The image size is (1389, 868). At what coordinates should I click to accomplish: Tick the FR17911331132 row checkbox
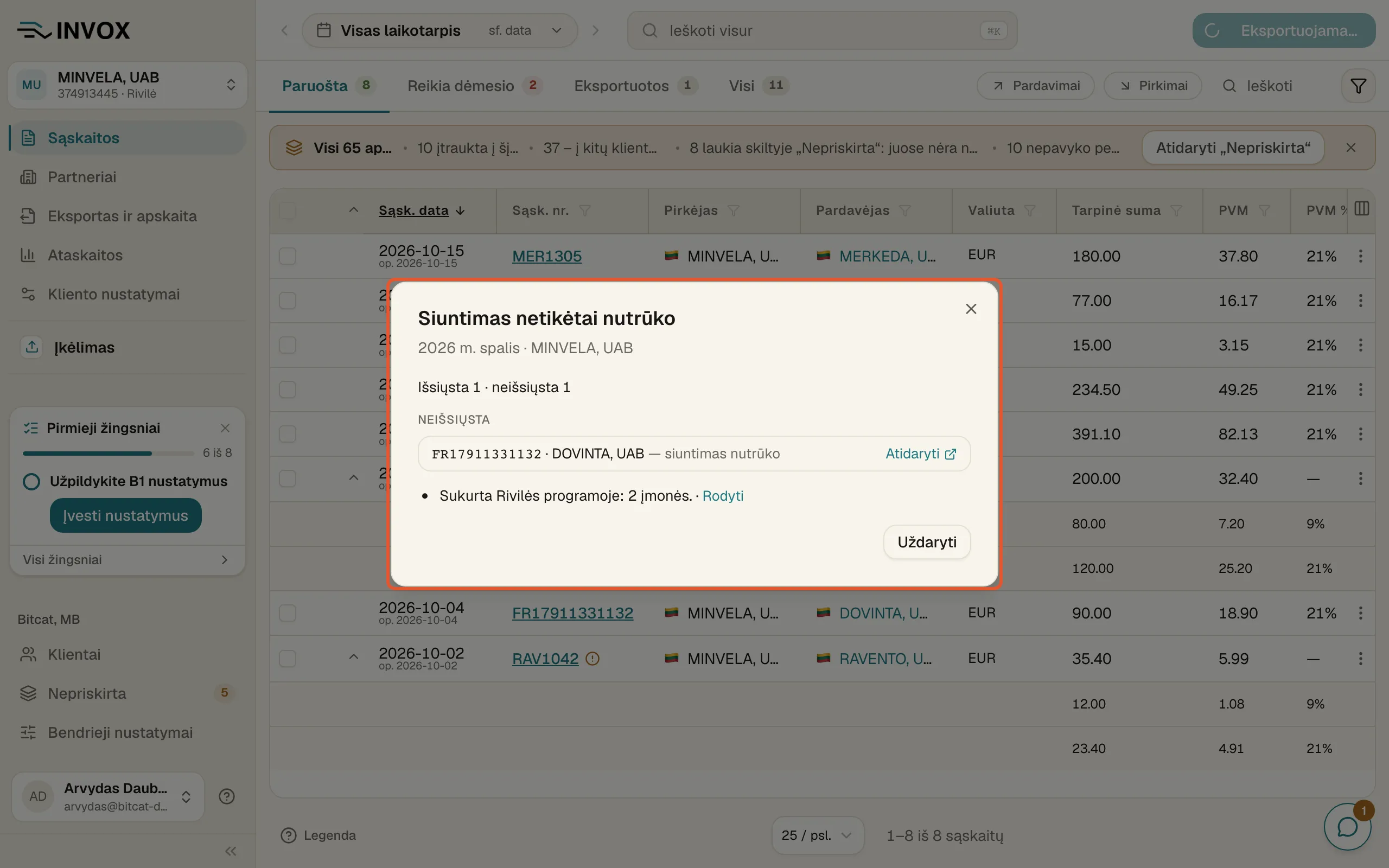[x=288, y=613]
